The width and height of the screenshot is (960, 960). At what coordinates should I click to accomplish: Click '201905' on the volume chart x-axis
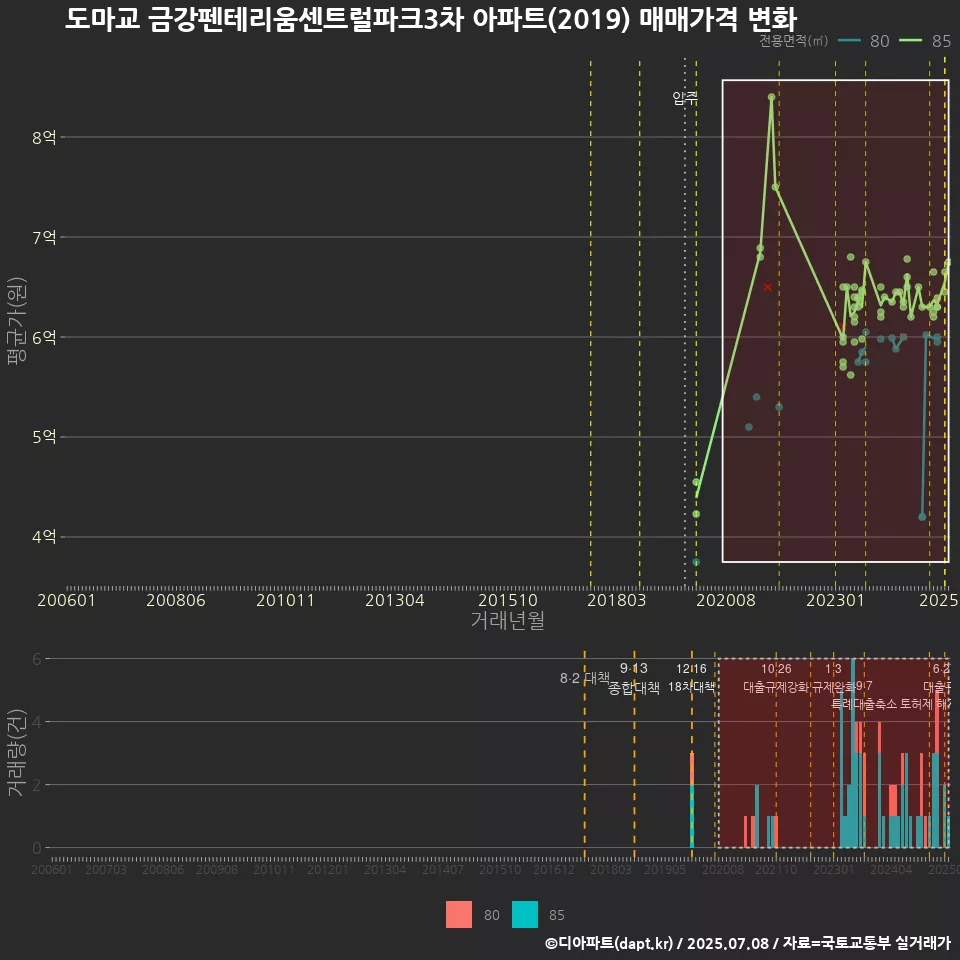[x=665, y=869]
